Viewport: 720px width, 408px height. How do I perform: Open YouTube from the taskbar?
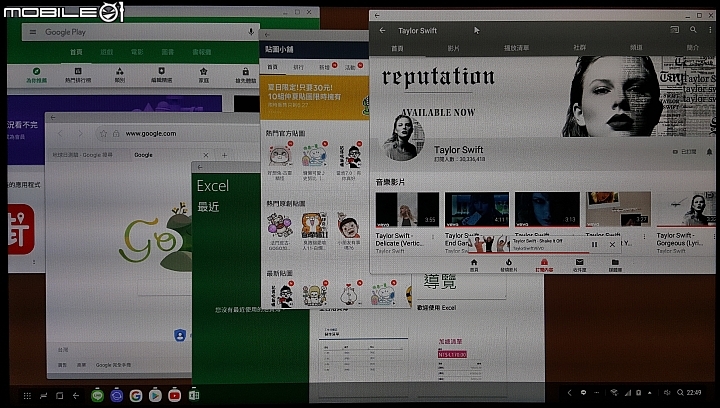point(174,395)
